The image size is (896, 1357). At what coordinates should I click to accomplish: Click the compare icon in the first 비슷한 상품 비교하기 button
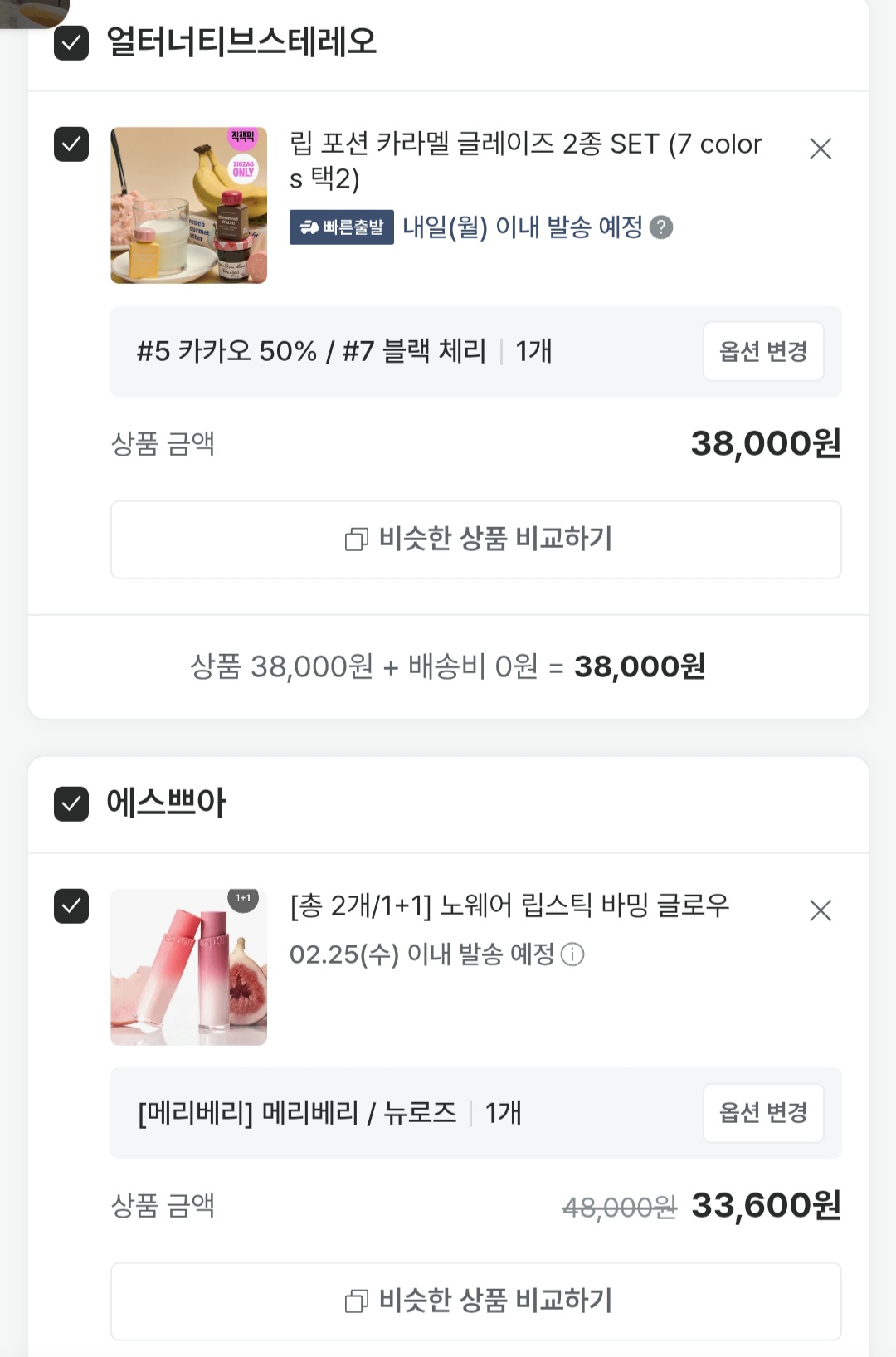coord(356,539)
